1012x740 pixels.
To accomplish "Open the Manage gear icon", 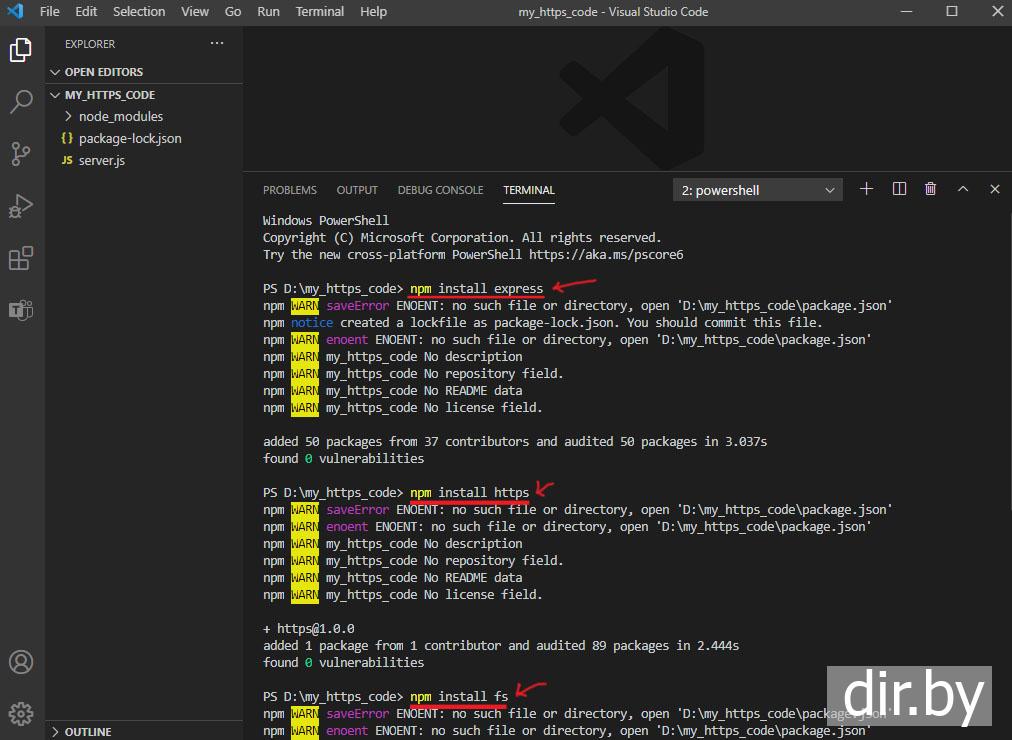I will pyautogui.click(x=21, y=714).
